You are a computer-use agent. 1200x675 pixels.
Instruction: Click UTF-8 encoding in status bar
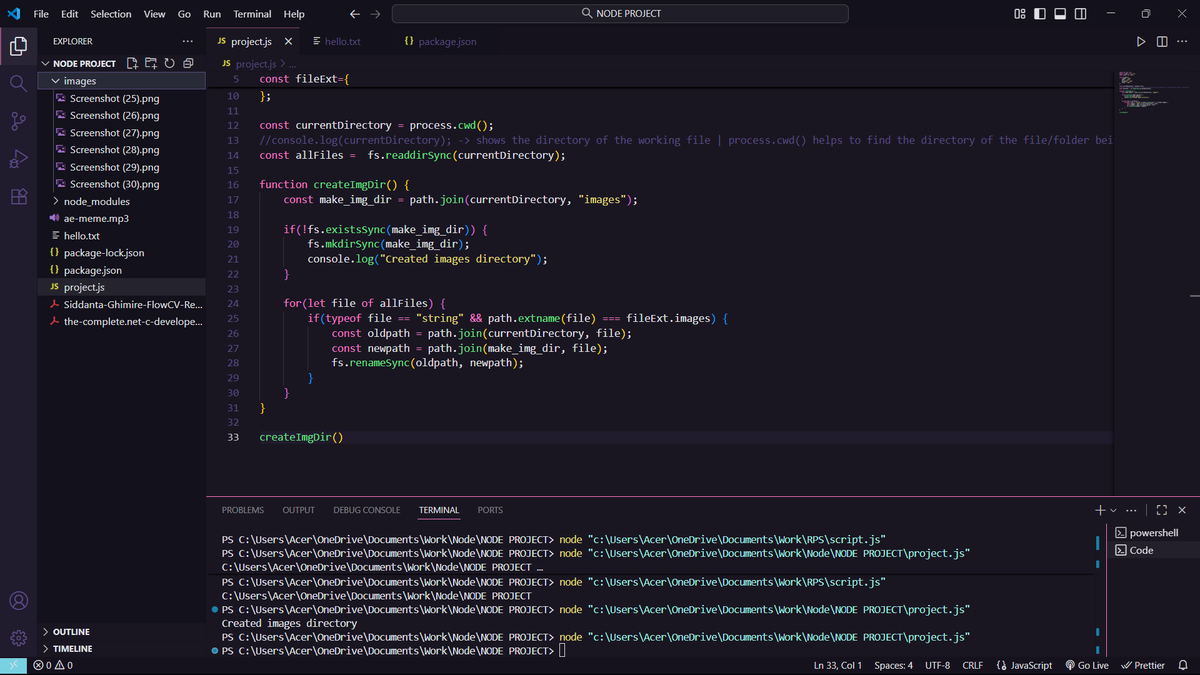click(x=938, y=665)
